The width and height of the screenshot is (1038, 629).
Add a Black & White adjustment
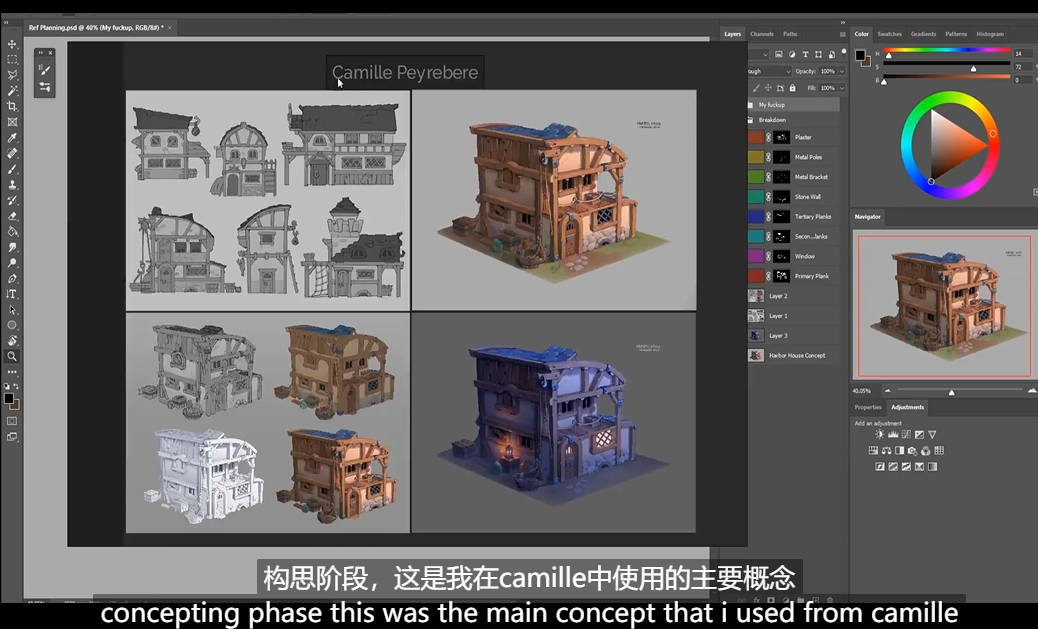[x=899, y=450]
